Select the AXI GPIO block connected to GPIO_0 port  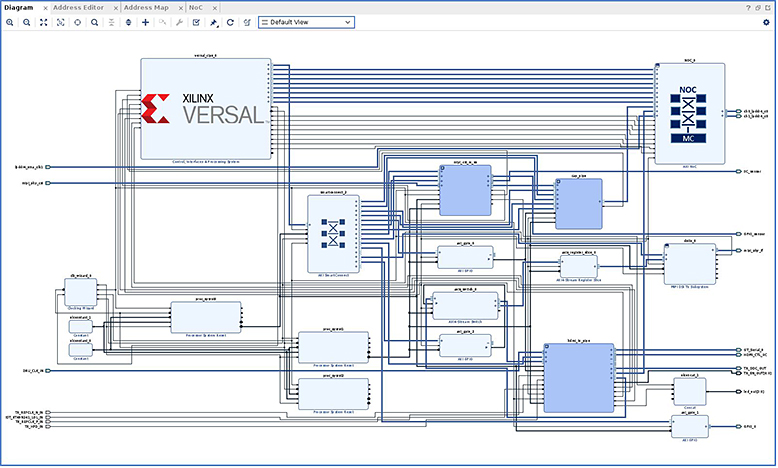(x=690, y=426)
